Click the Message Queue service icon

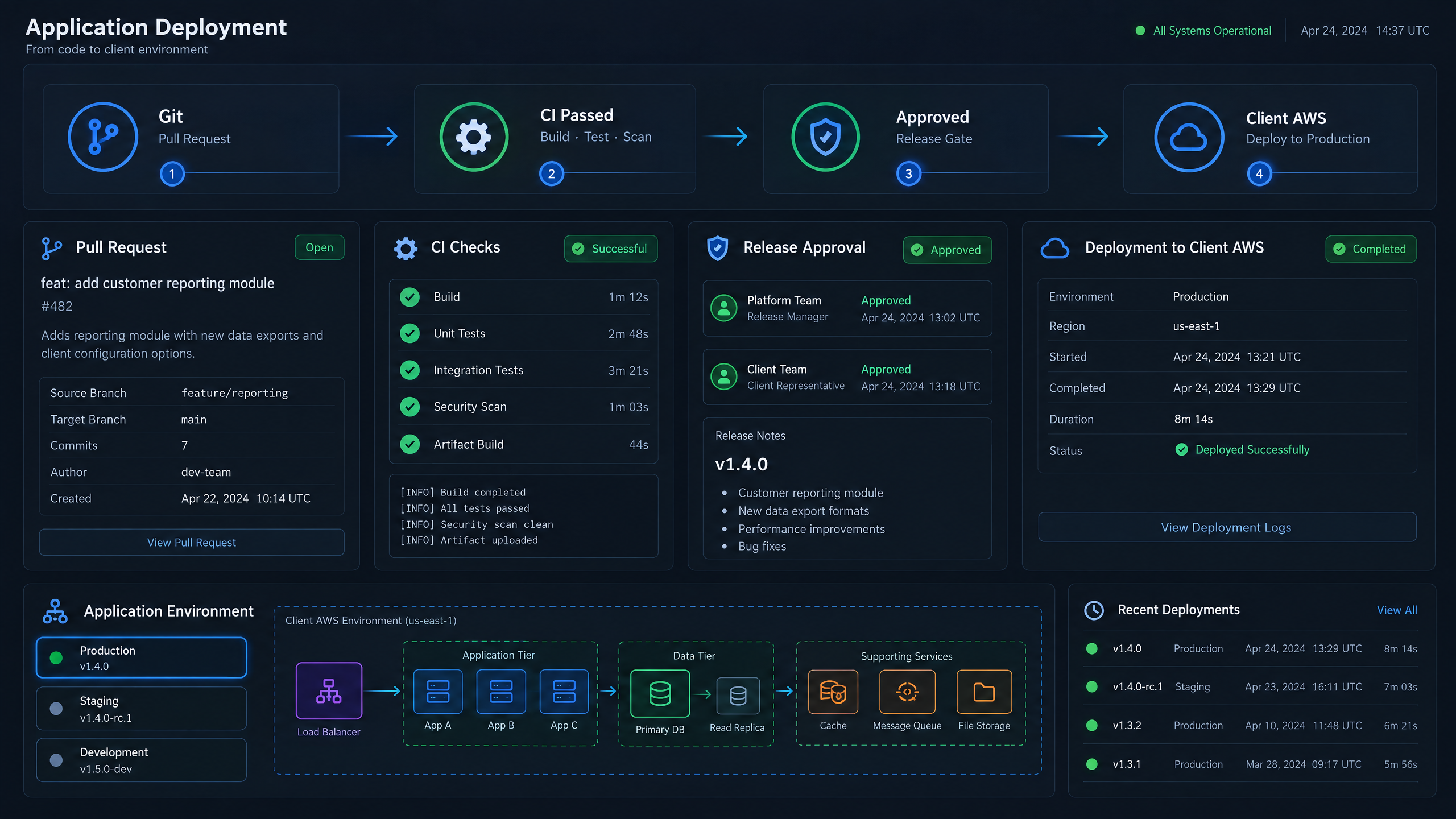[x=907, y=692]
